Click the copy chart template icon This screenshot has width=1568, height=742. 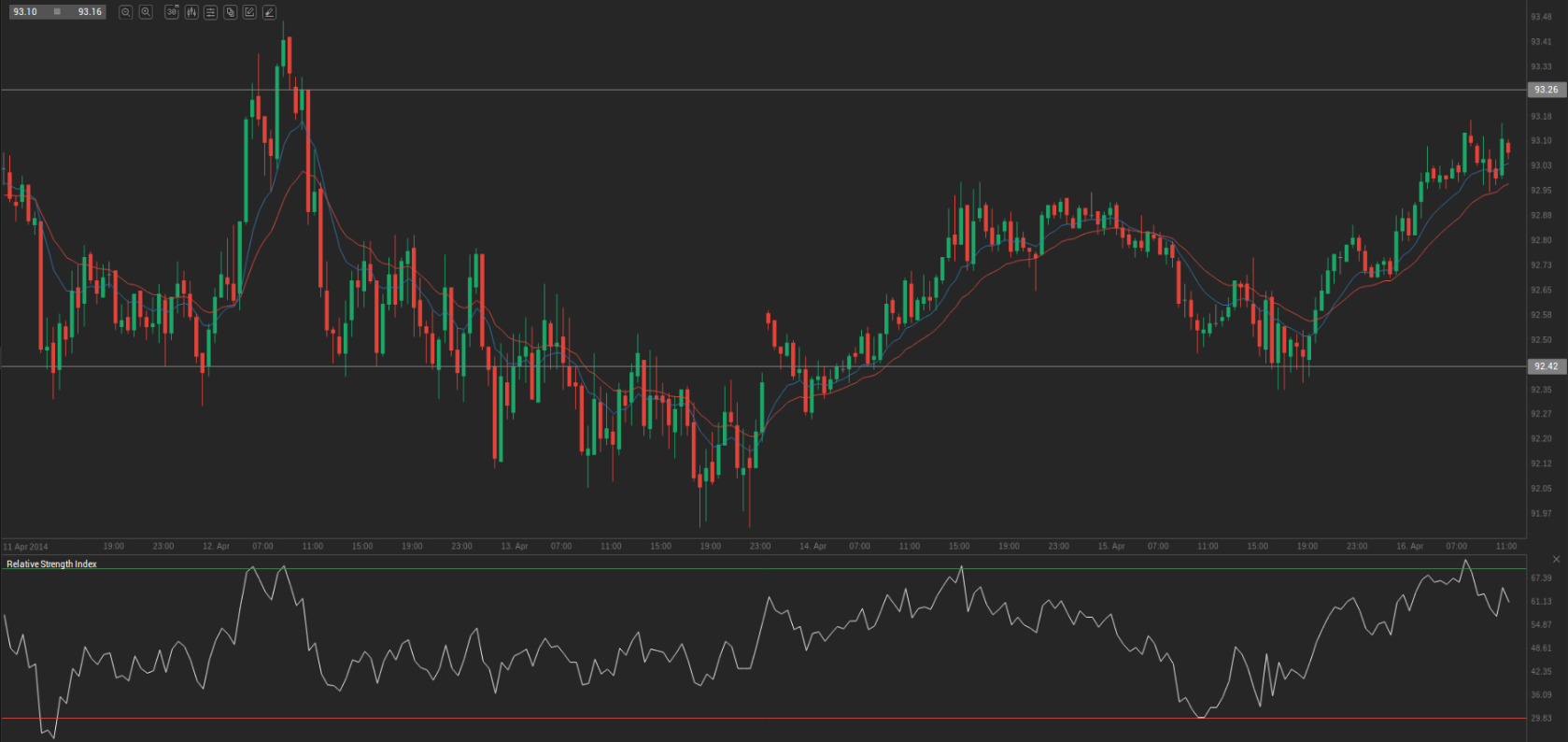(x=230, y=12)
